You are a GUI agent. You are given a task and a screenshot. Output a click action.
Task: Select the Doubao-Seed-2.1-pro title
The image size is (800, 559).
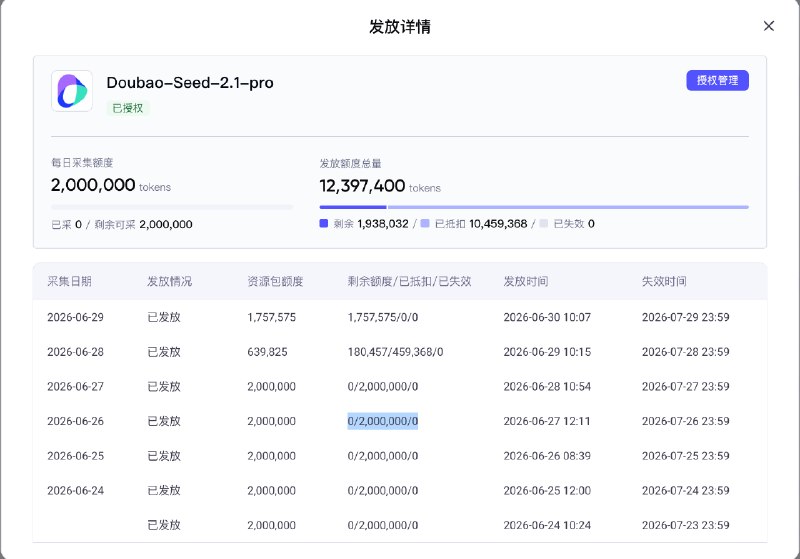190,83
